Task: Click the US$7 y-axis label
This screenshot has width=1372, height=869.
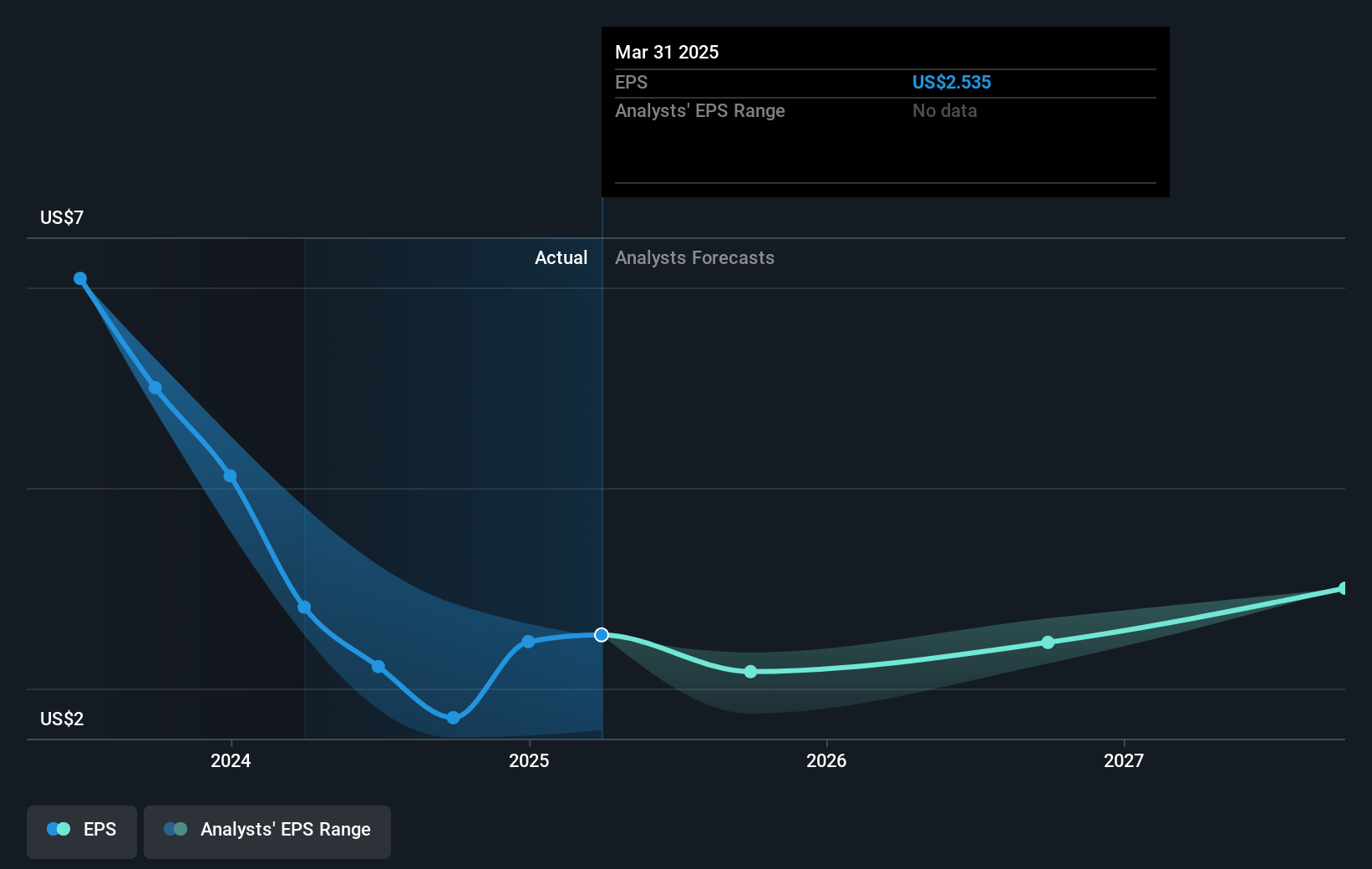Action: (x=62, y=217)
